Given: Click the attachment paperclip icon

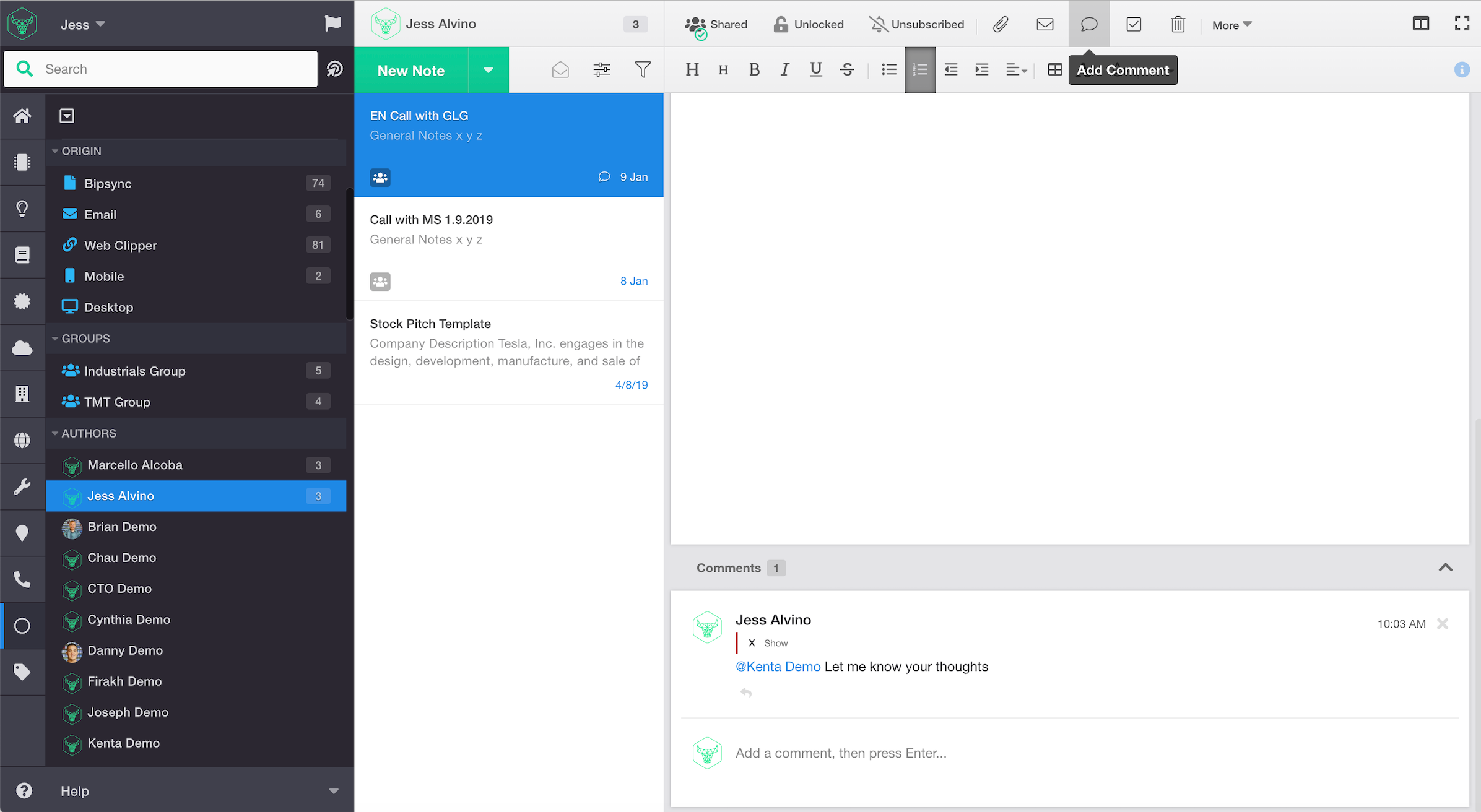Looking at the screenshot, I should 1001,24.
